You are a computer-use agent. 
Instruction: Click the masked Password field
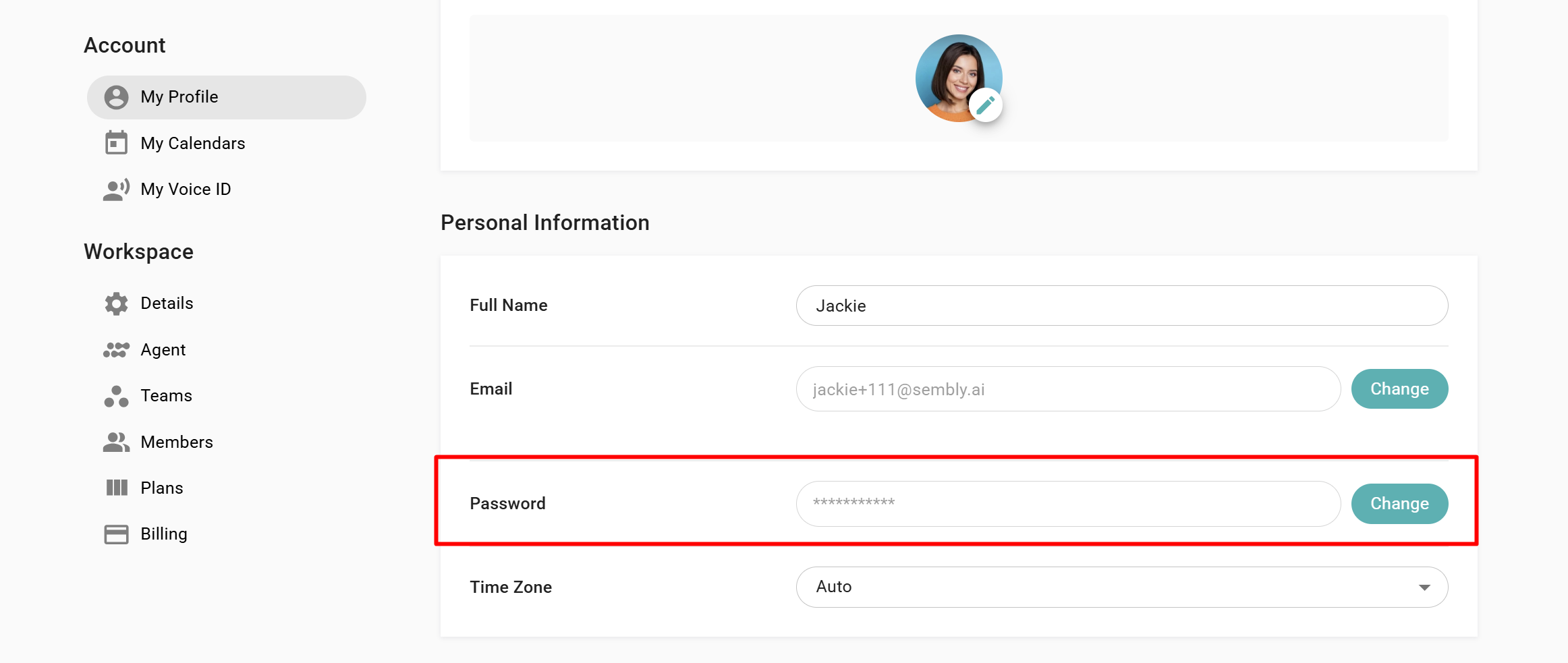(1068, 503)
